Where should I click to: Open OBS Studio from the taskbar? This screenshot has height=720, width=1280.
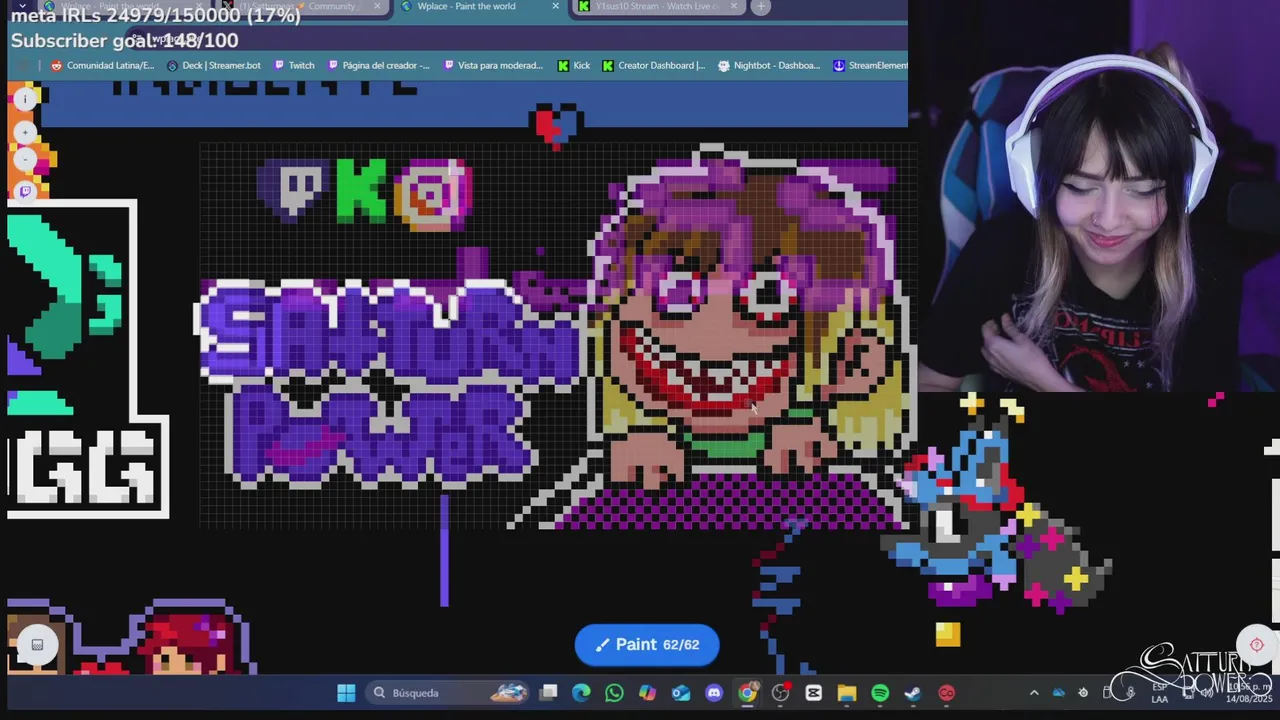(x=780, y=693)
